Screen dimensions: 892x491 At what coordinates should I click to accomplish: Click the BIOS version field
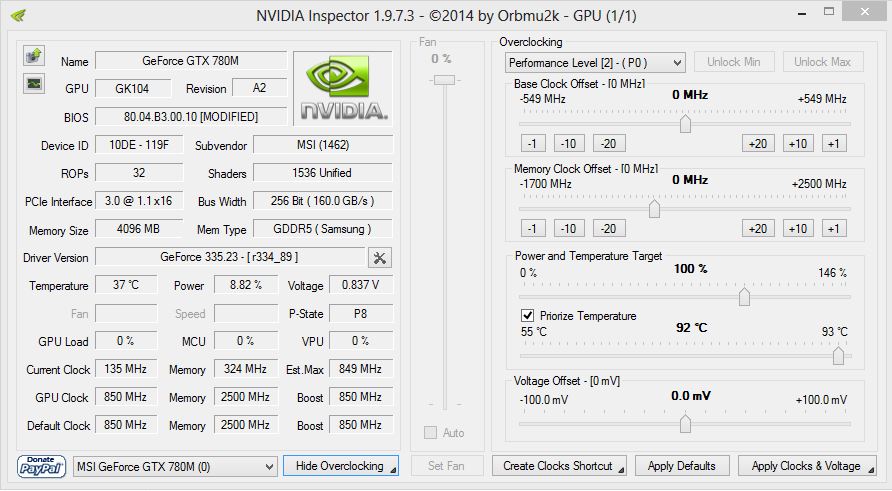click(191, 117)
